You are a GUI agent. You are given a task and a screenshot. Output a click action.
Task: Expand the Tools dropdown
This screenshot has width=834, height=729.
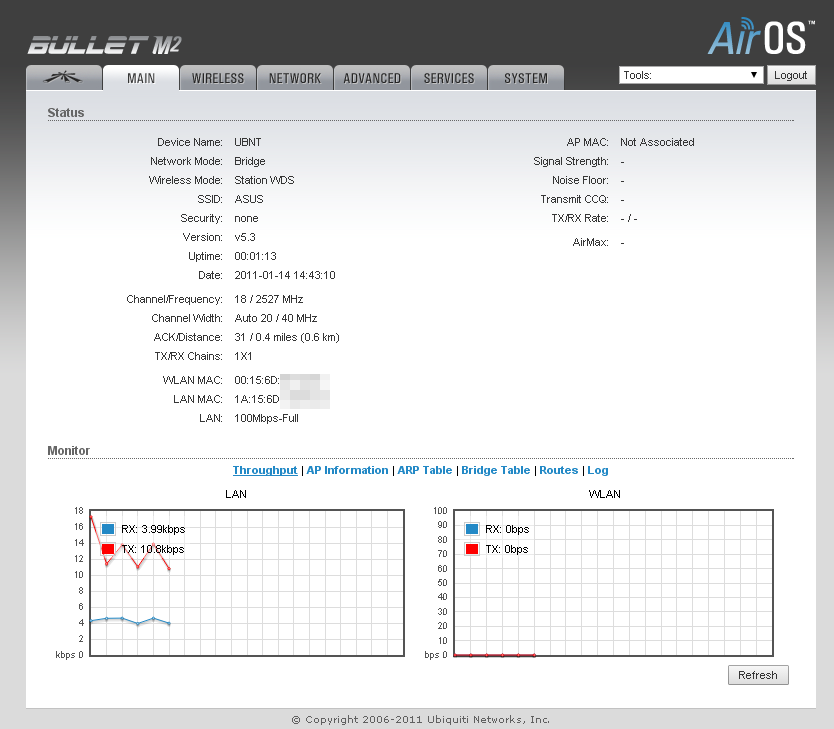[691, 75]
